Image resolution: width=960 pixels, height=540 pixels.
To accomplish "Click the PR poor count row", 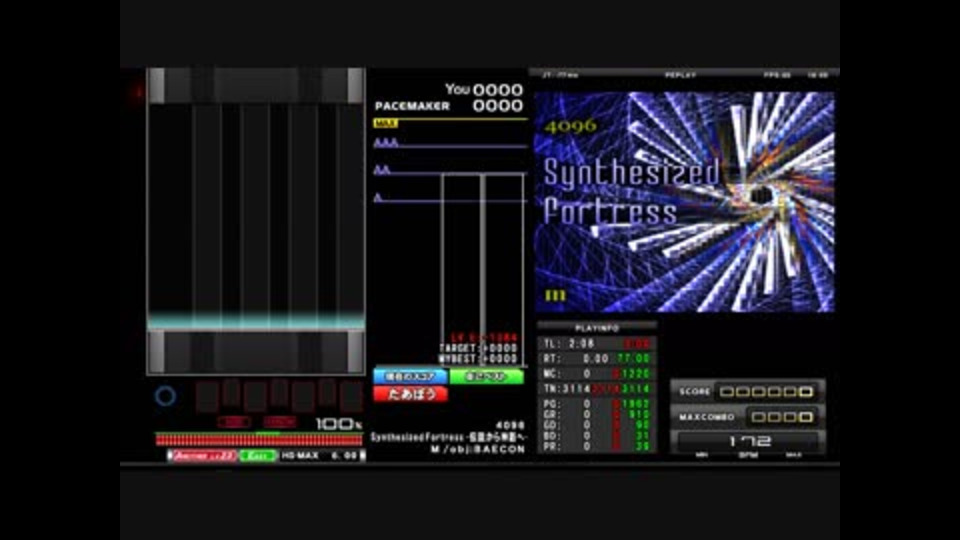I will tap(597, 446).
